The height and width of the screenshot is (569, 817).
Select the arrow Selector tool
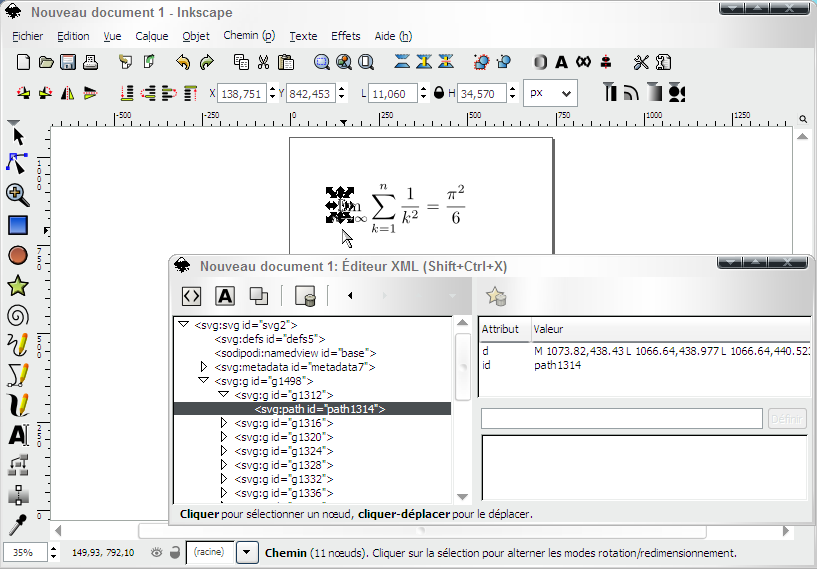click(18, 137)
